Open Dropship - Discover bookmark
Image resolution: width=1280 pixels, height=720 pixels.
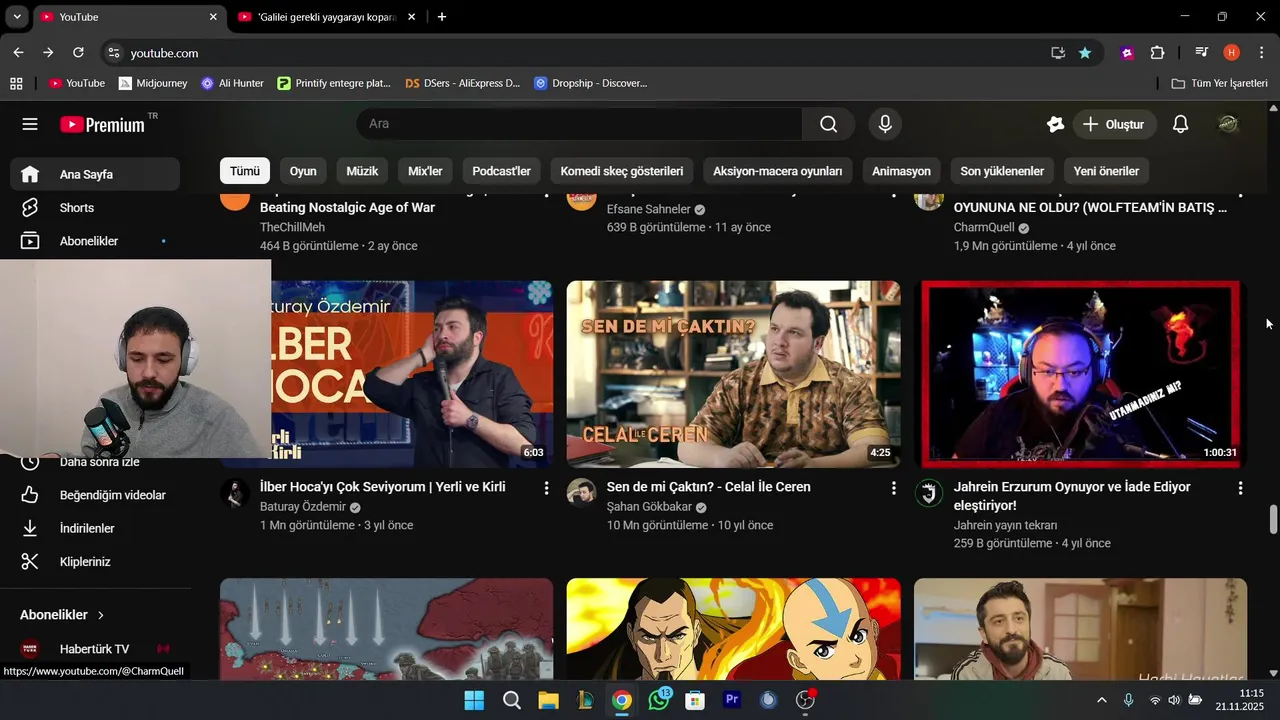pos(591,83)
